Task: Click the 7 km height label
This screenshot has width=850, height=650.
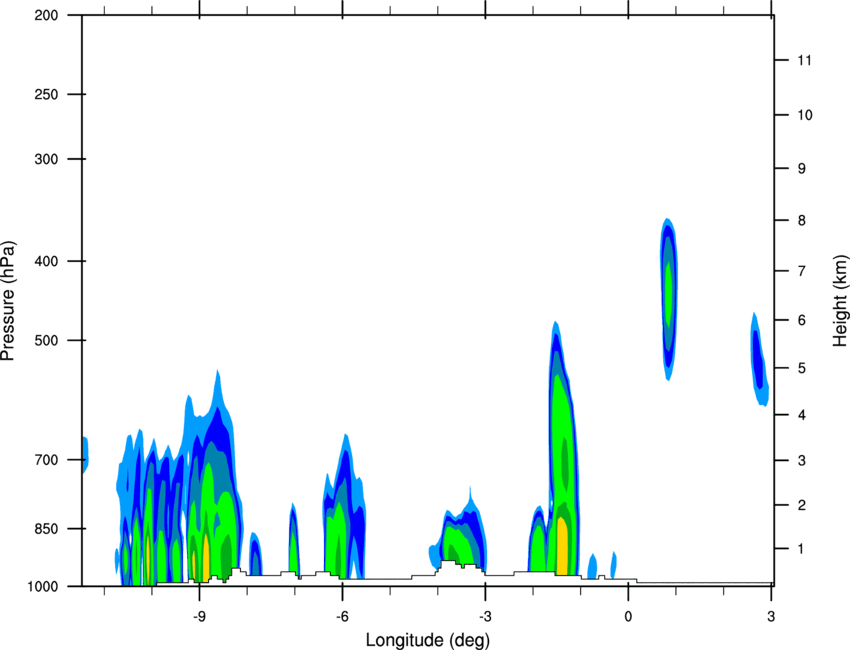Action: (802, 271)
